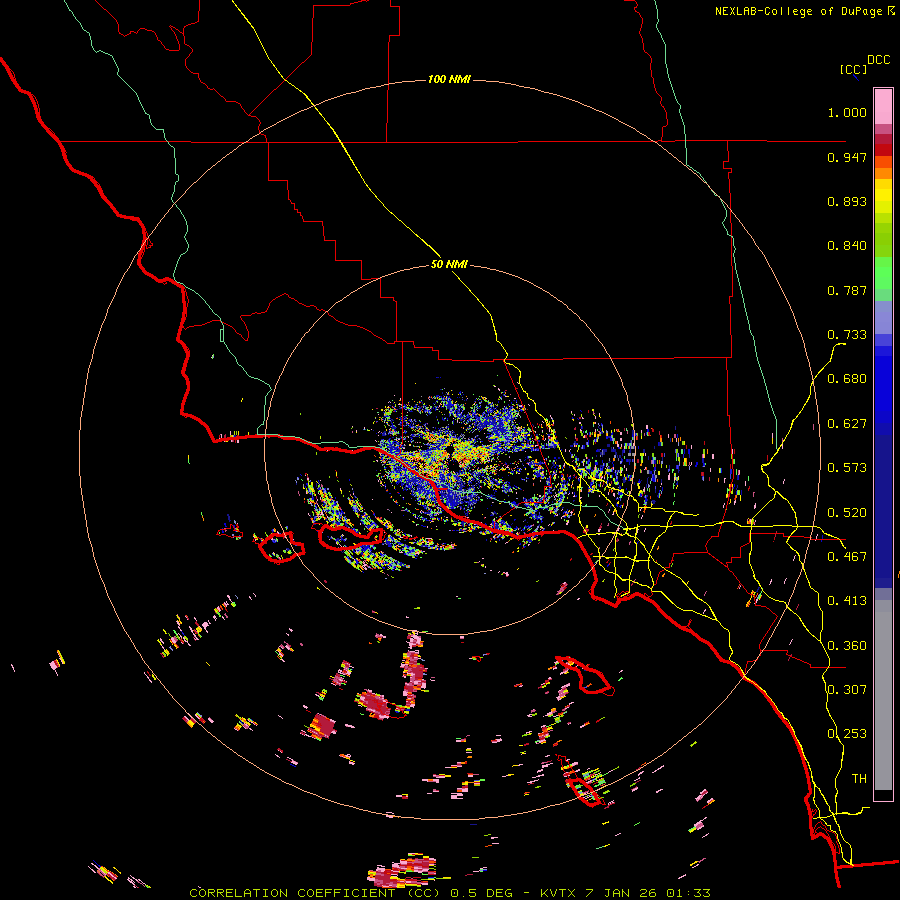This screenshot has height=900, width=900.
Task: Select the 0.520 scale value
Action: pyautogui.click(x=847, y=513)
